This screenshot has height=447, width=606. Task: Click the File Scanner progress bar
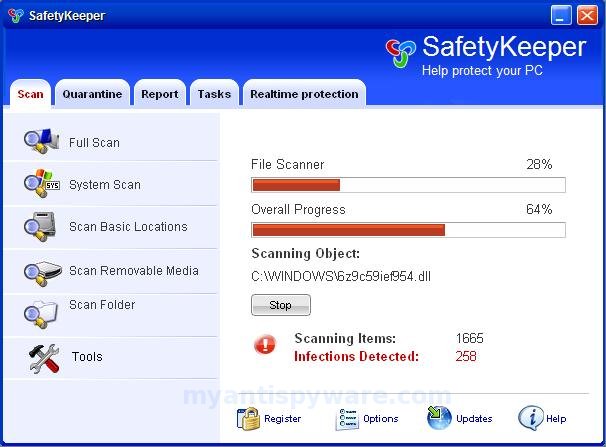(x=409, y=185)
